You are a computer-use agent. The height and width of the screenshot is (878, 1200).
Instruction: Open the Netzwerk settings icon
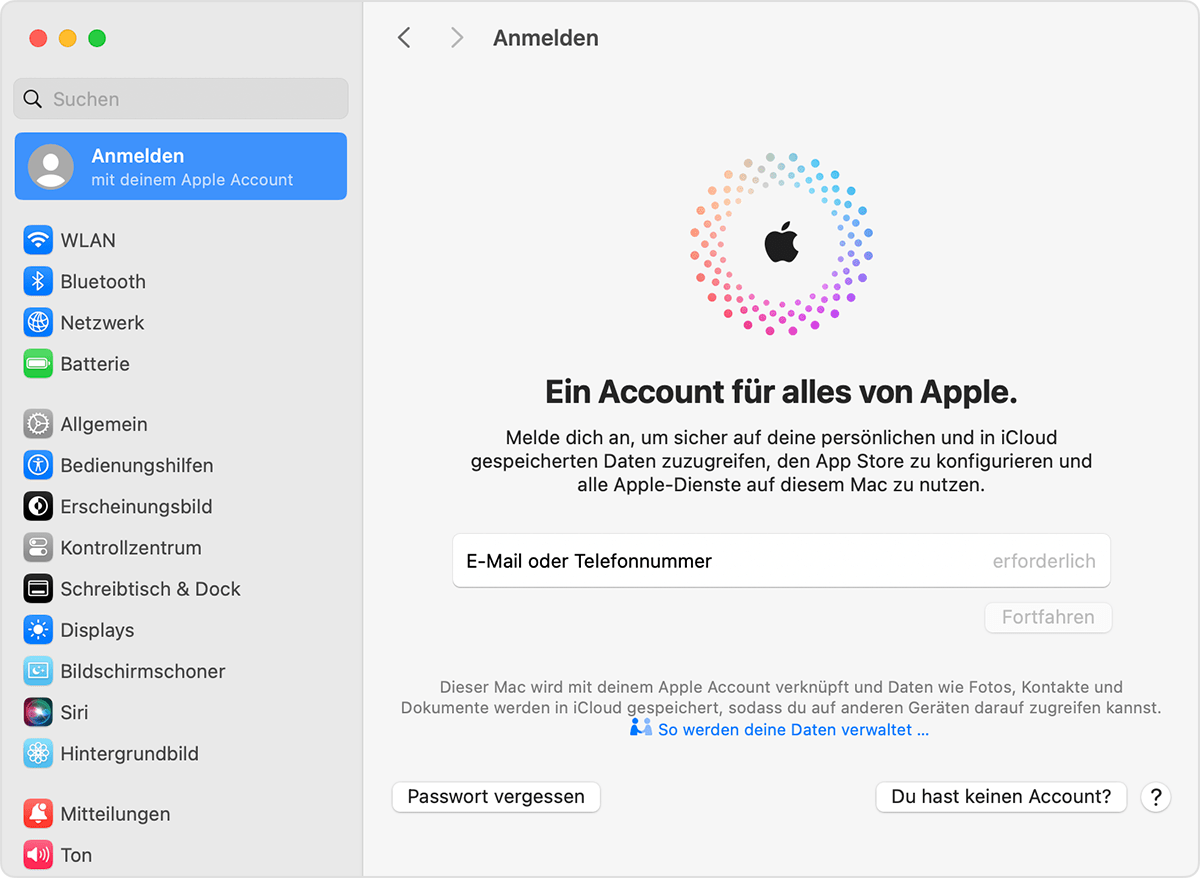(38, 322)
